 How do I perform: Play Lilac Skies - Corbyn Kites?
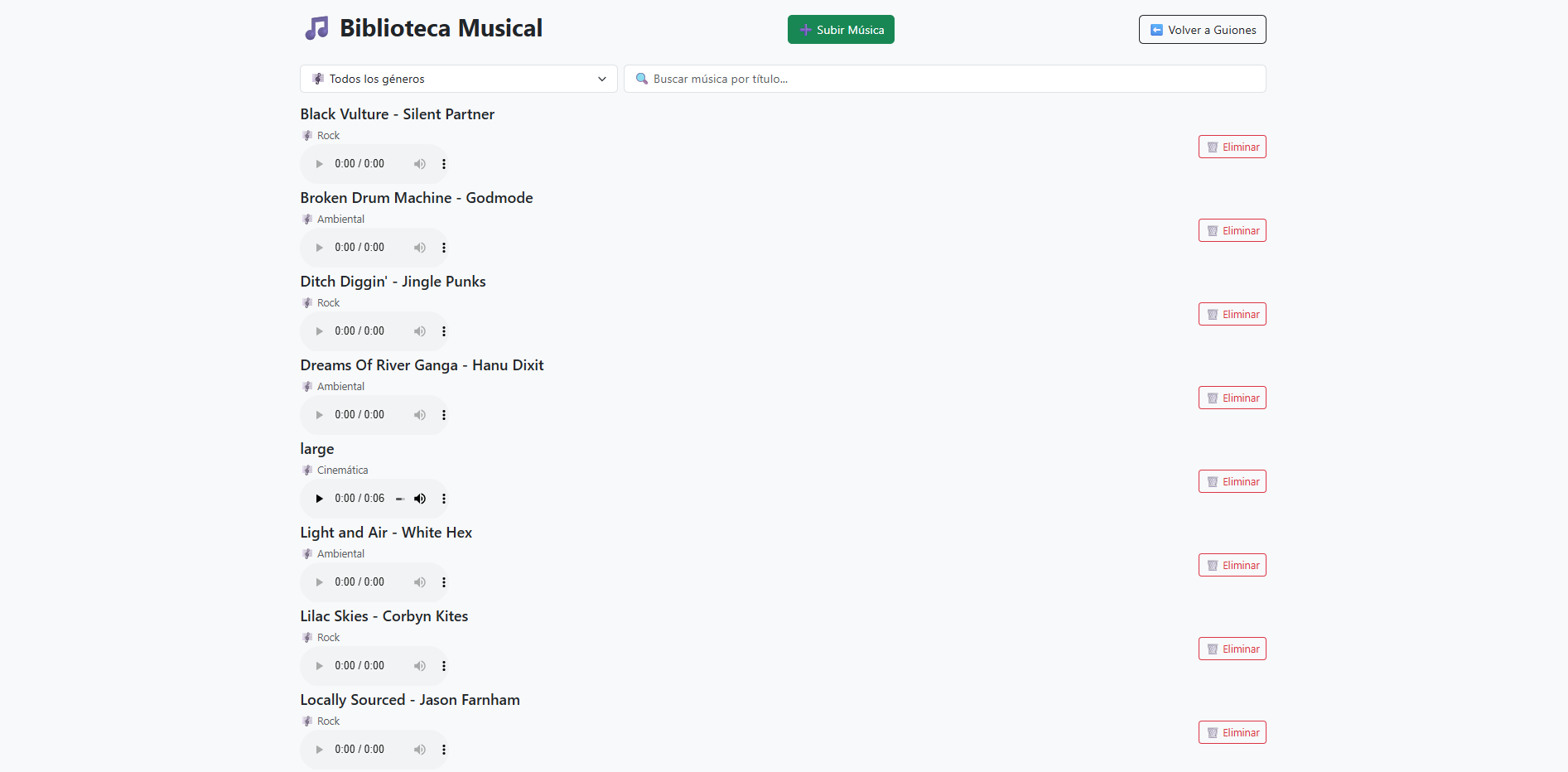coord(319,666)
